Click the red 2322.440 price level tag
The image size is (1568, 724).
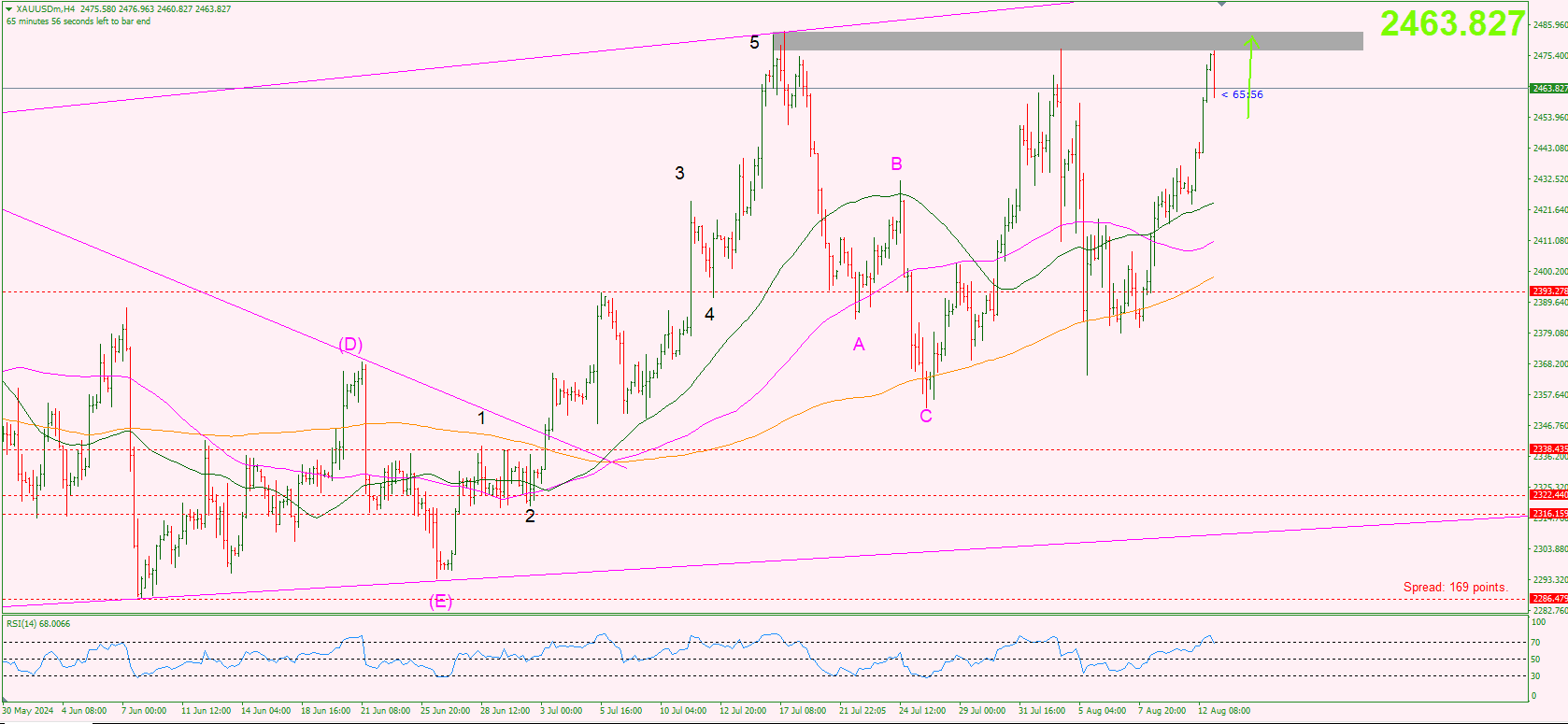click(x=1548, y=495)
